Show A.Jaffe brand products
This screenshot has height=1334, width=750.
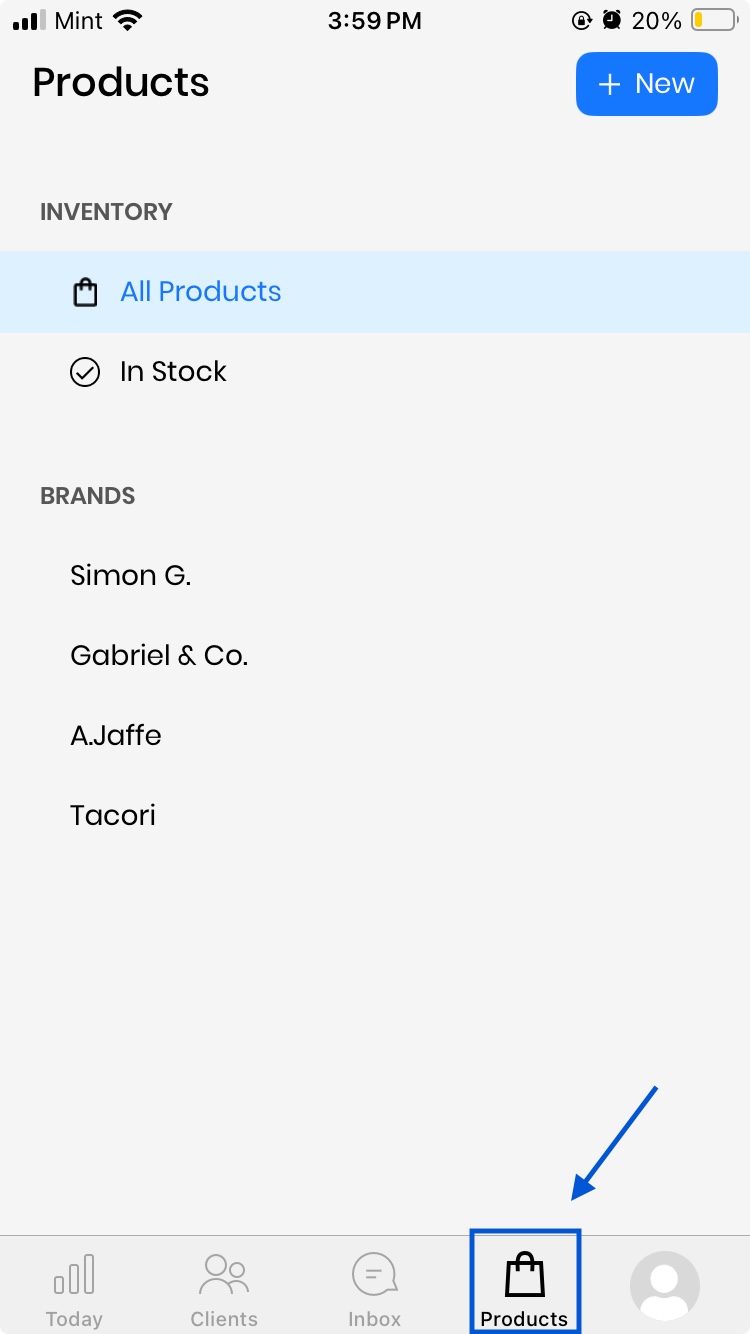click(x=116, y=736)
